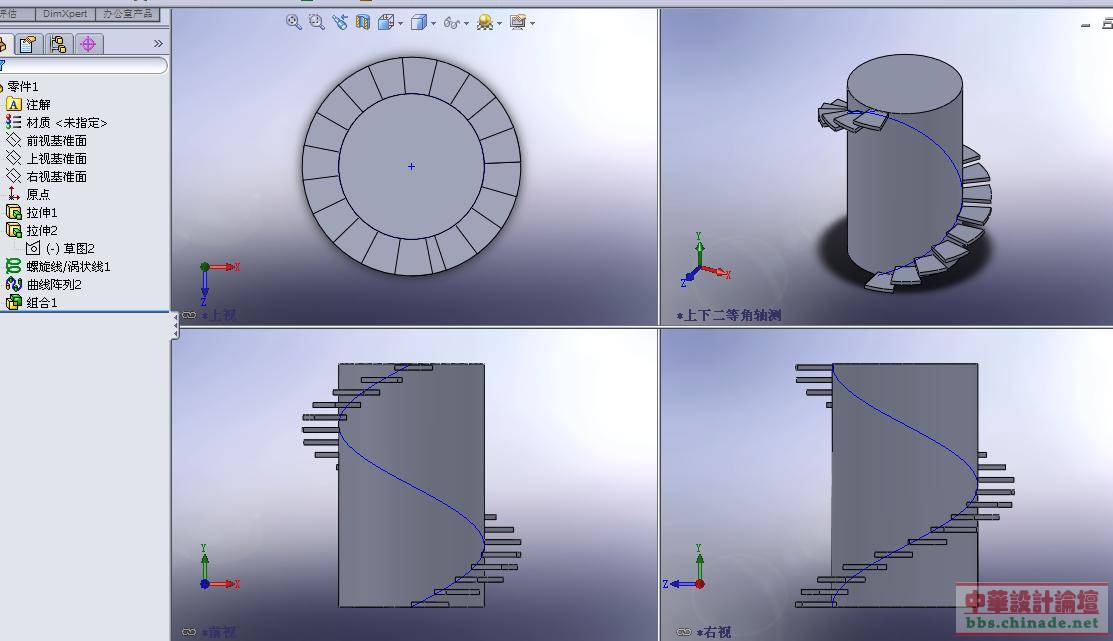This screenshot has width=1113, height=641.
Task: Click the View Orientation cube icon
Action: tap(386, 22)
